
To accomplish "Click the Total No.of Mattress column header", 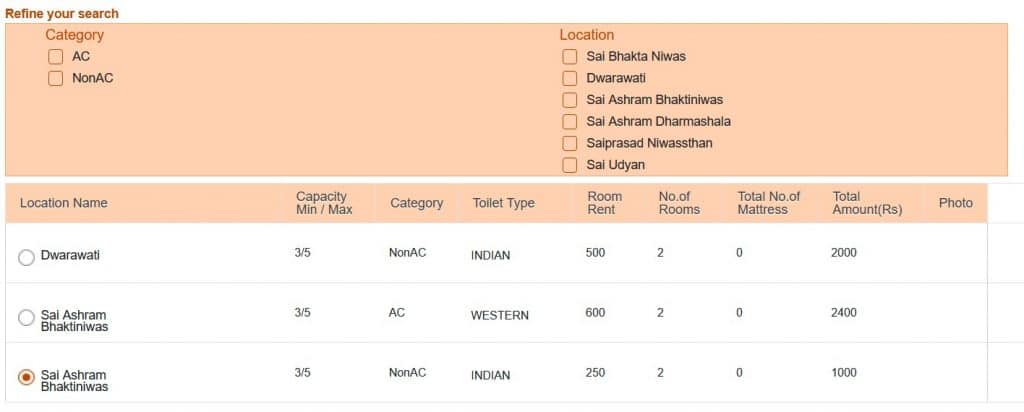I will click(769, 203).
